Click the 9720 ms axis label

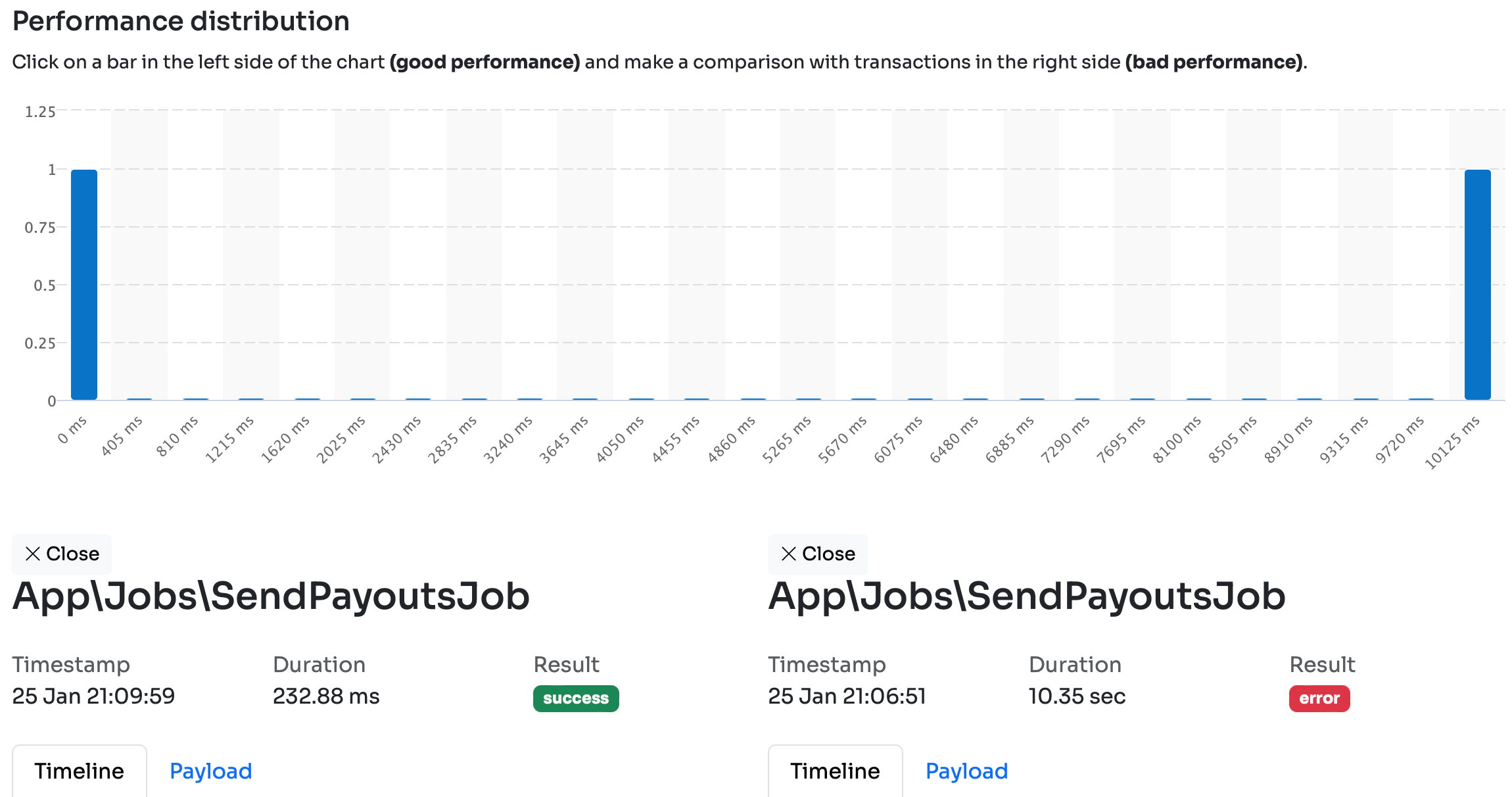(x=1400, y=439)
